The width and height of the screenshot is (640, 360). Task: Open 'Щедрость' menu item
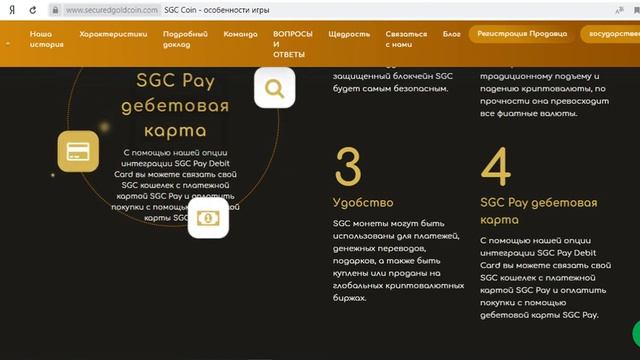point(349,34)
